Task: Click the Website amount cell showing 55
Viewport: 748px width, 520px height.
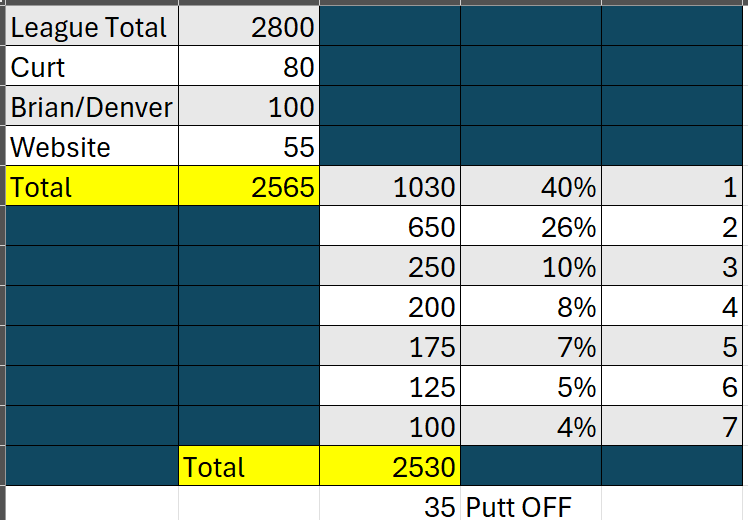Action: click(x=248, y=147)
